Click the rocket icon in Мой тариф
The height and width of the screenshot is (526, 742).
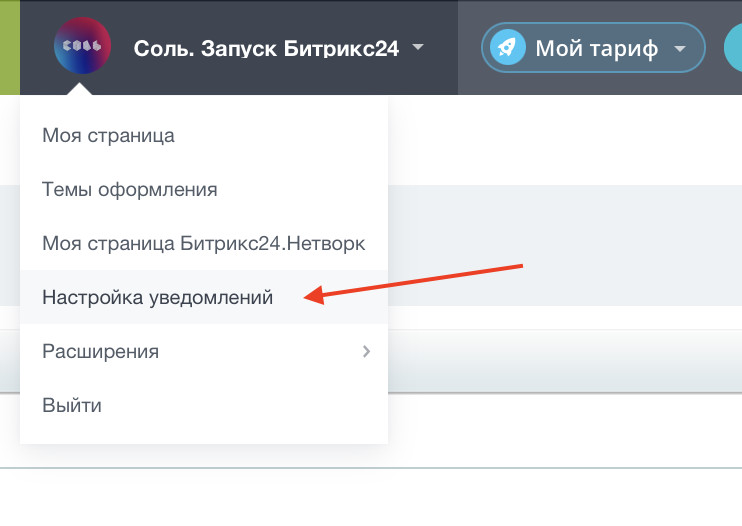[x=507, y=47]
